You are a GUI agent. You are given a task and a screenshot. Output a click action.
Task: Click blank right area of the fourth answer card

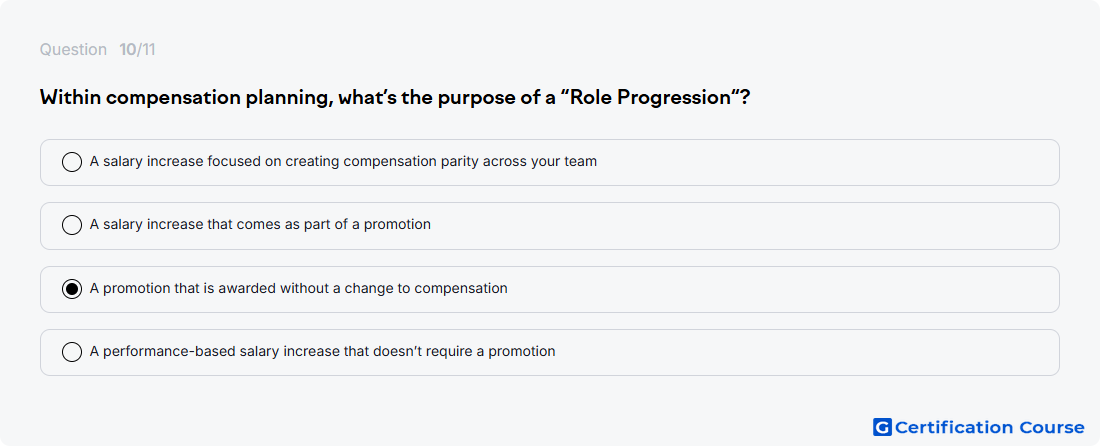click(x=807, y=352)
